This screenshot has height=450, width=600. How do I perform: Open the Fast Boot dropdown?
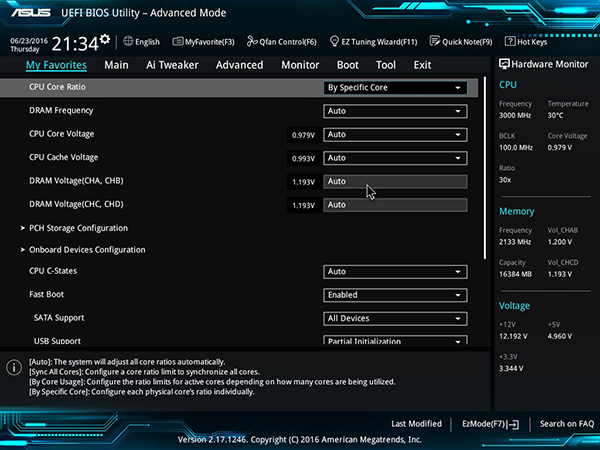coord(395,295)
